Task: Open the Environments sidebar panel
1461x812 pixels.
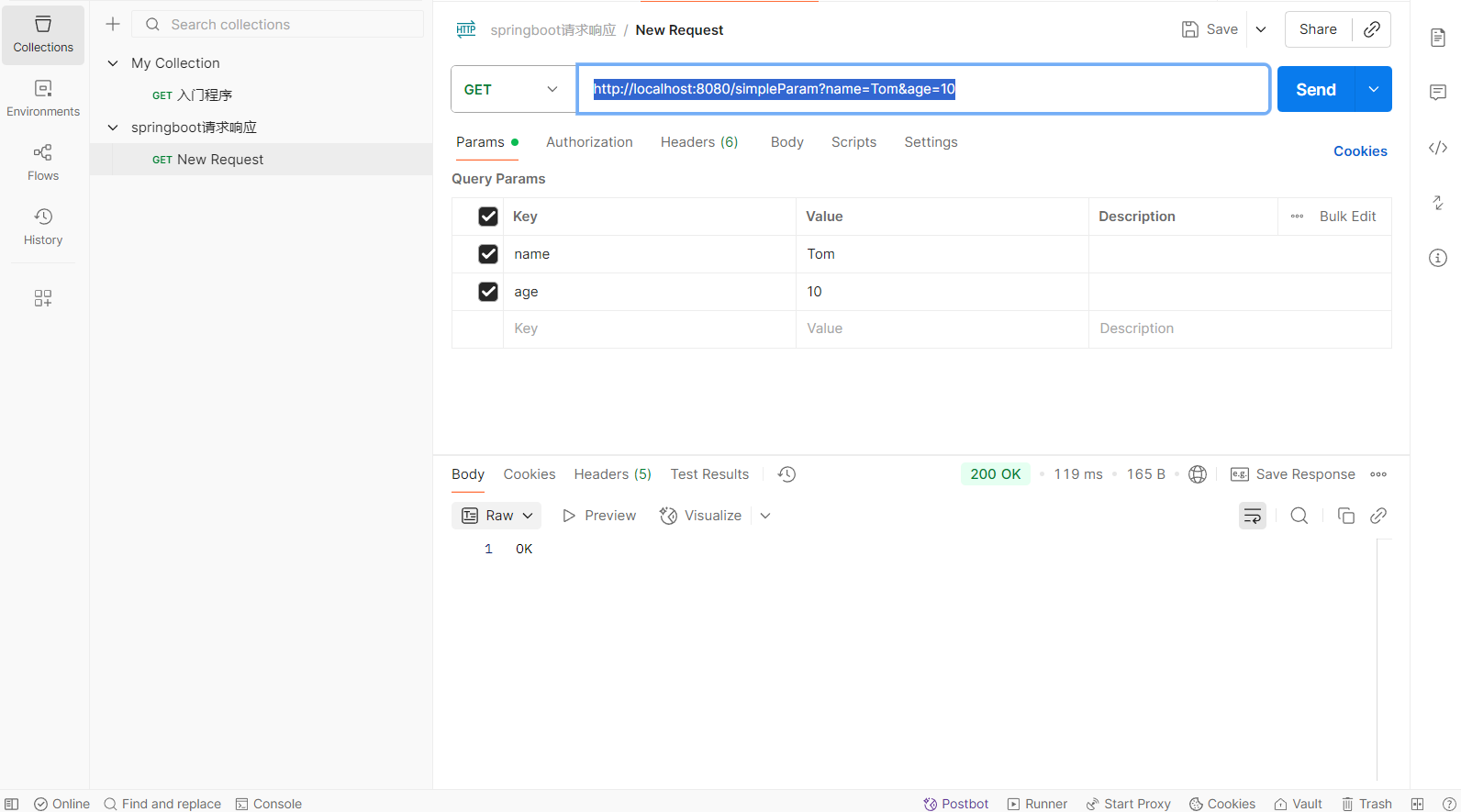Action: tap(43, 99)
